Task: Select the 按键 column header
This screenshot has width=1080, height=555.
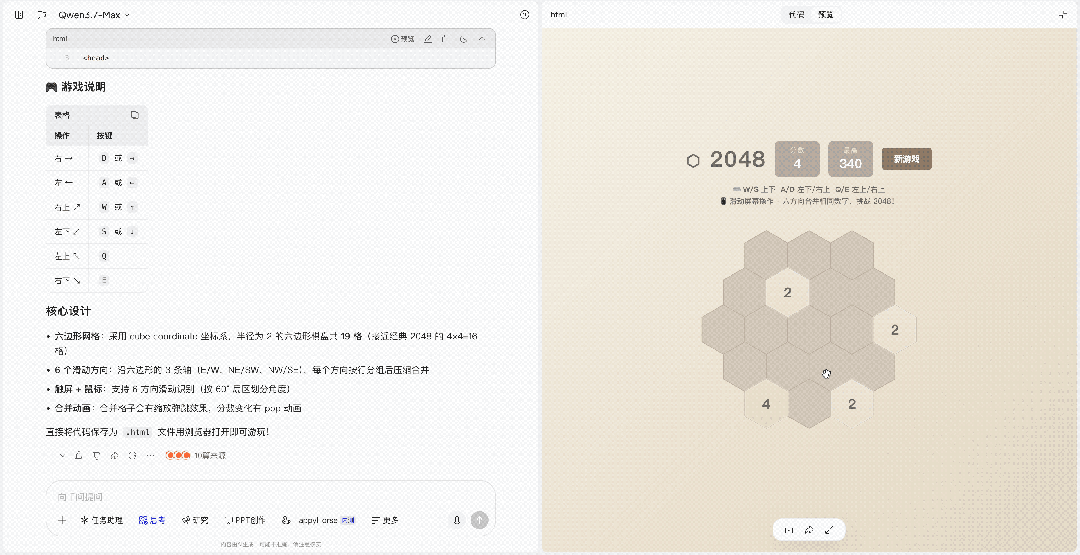Action: coord(104,135)
